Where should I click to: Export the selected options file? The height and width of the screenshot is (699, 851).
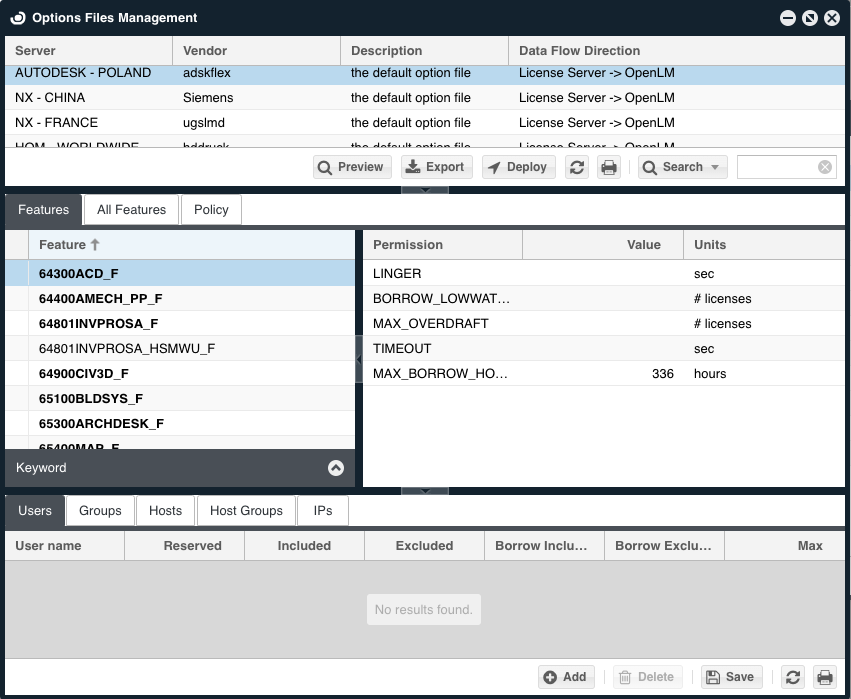point(436,167)
